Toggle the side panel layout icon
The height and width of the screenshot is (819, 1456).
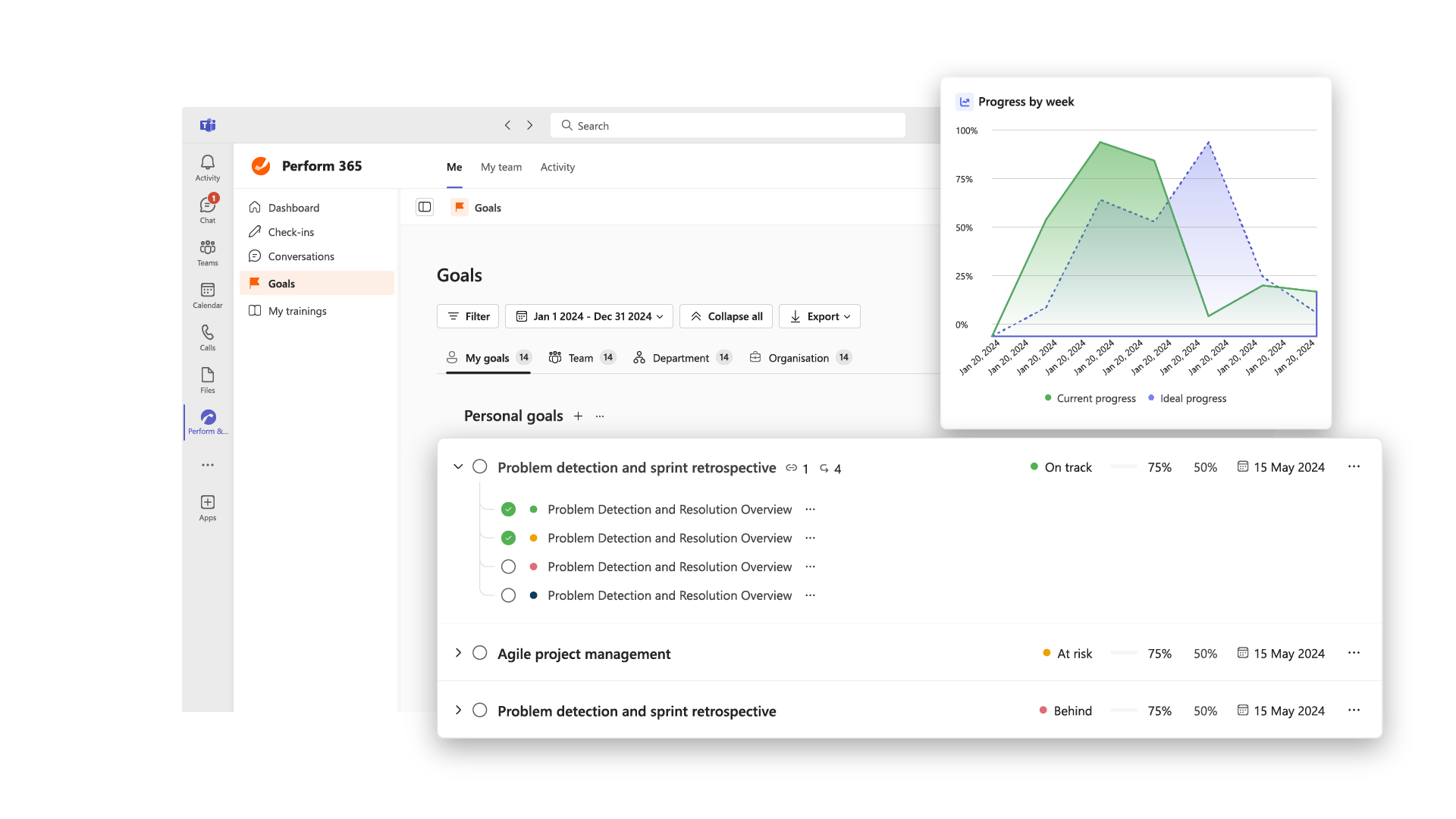click(x=425, y=207)
